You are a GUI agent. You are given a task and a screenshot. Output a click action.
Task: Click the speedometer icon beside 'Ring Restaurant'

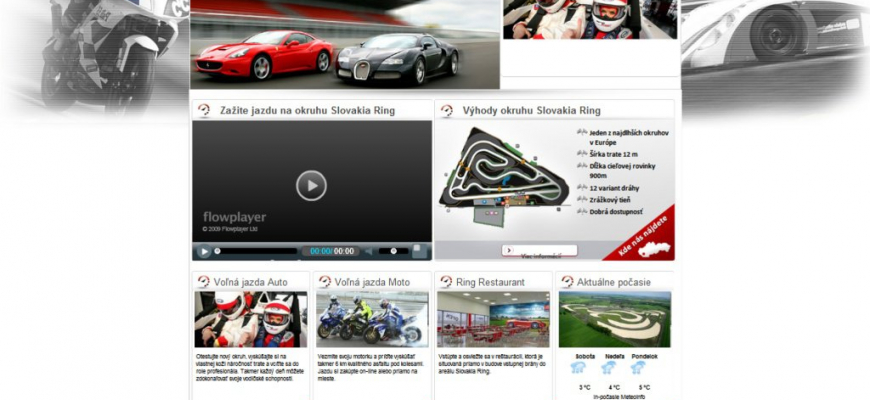point(446,282)
